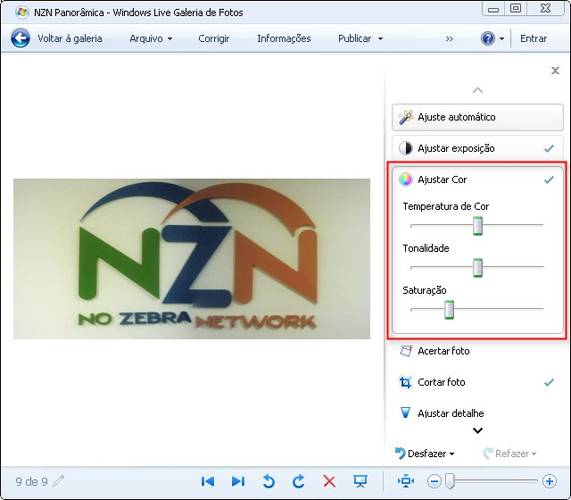Delete photo with red X
The width and height of the screenshot is (571, 500).
(329, 481)
